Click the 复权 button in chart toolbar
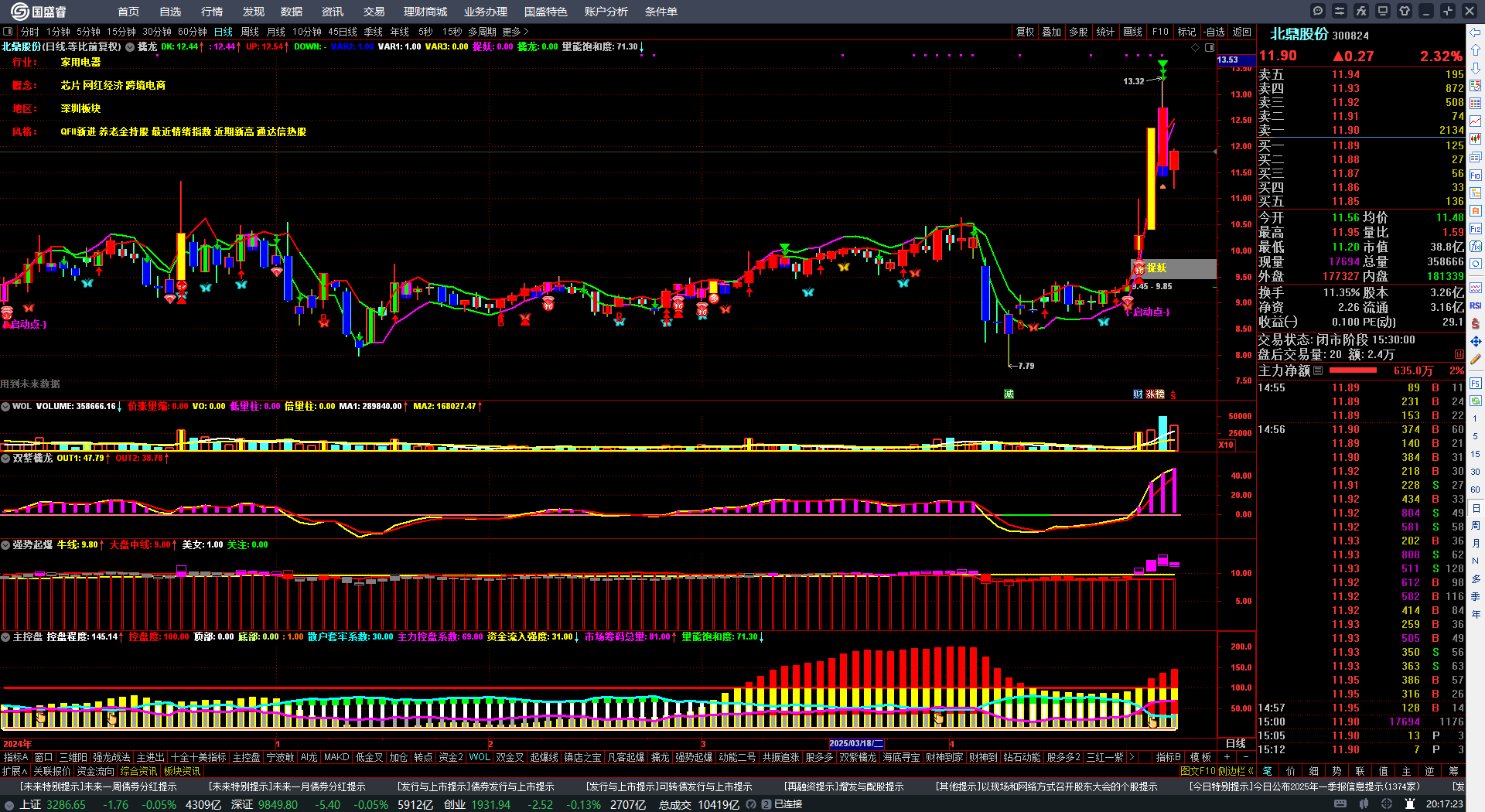Viewport: 1485px width, 812px height. (1026, 32)
